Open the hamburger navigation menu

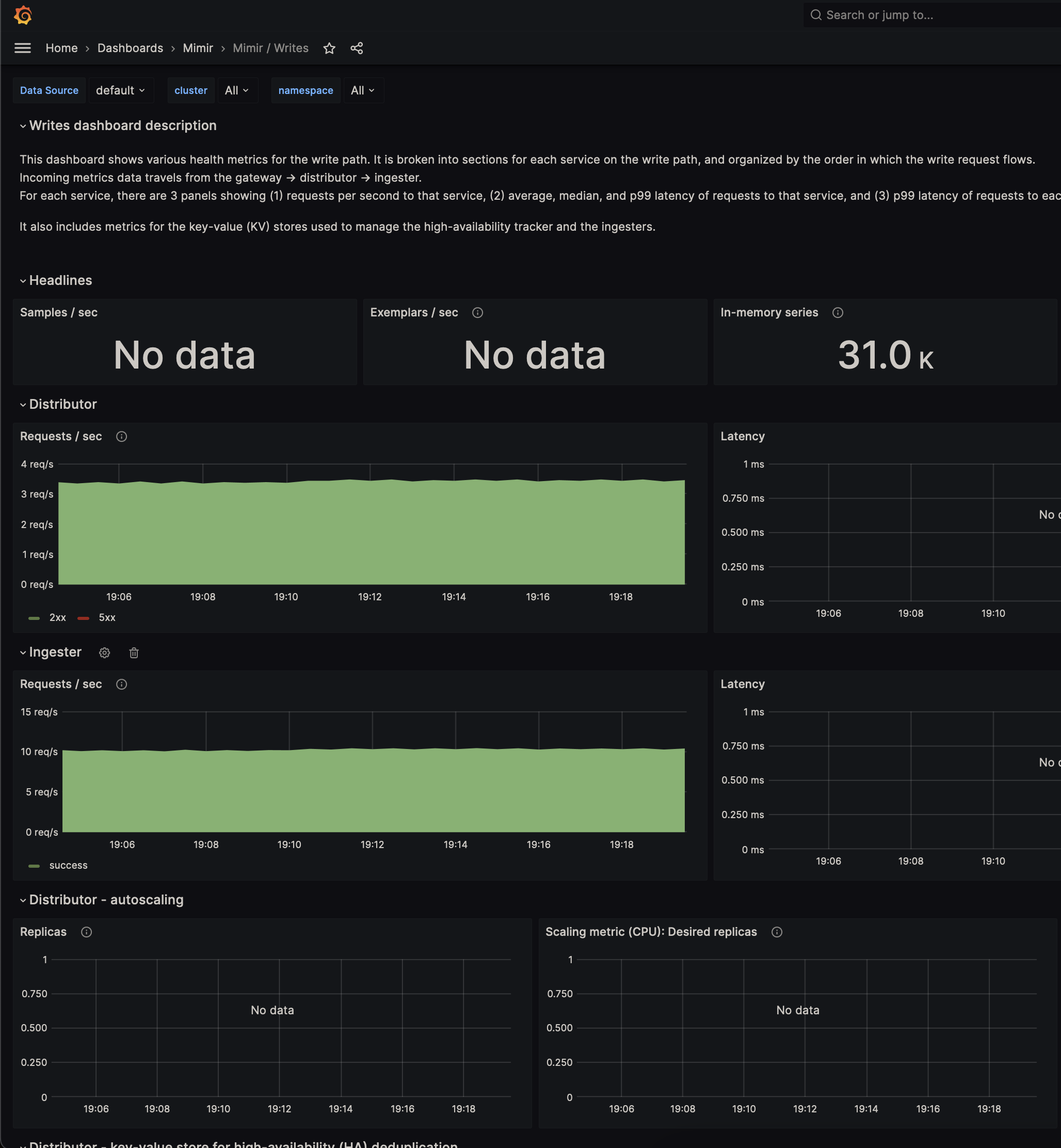click(x=22, y=48)
